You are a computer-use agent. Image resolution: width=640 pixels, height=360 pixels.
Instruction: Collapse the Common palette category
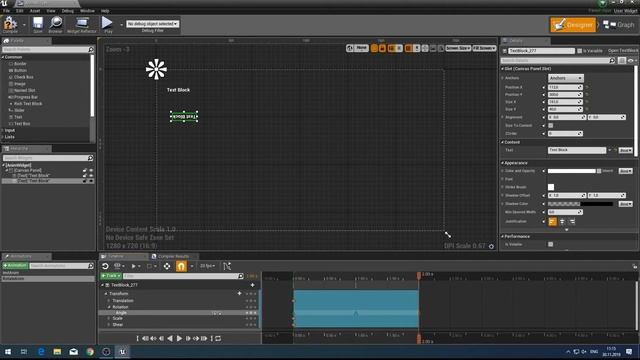(x=3, y=57)
